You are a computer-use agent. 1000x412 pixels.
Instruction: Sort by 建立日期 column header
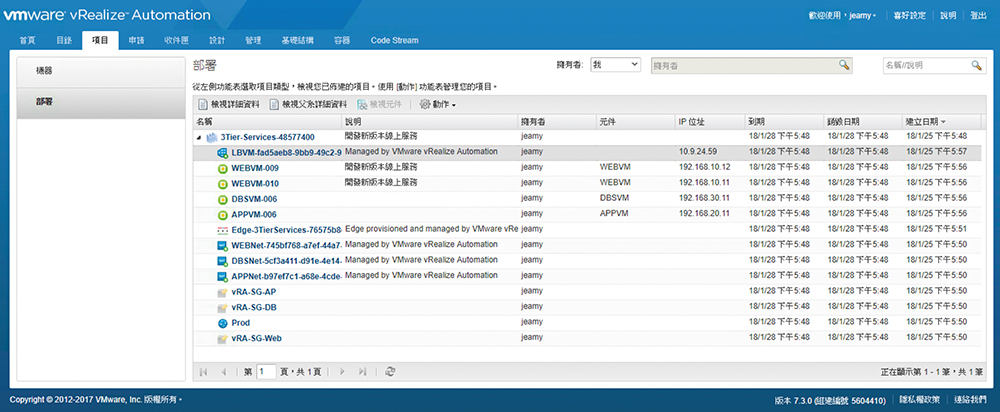(x=941, y=121)
